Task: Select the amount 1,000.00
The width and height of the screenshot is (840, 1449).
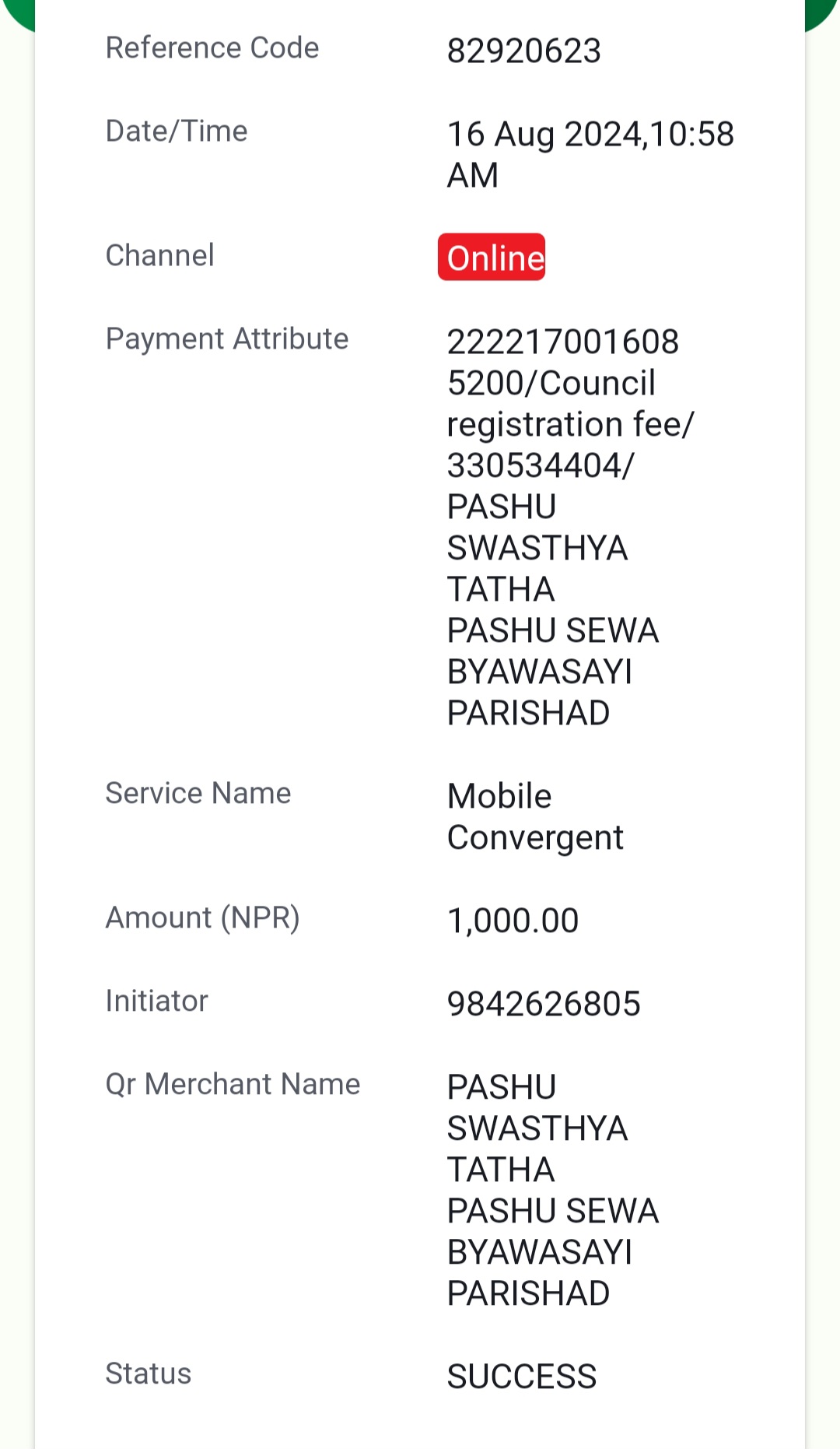Action: [x=513, y=921]
